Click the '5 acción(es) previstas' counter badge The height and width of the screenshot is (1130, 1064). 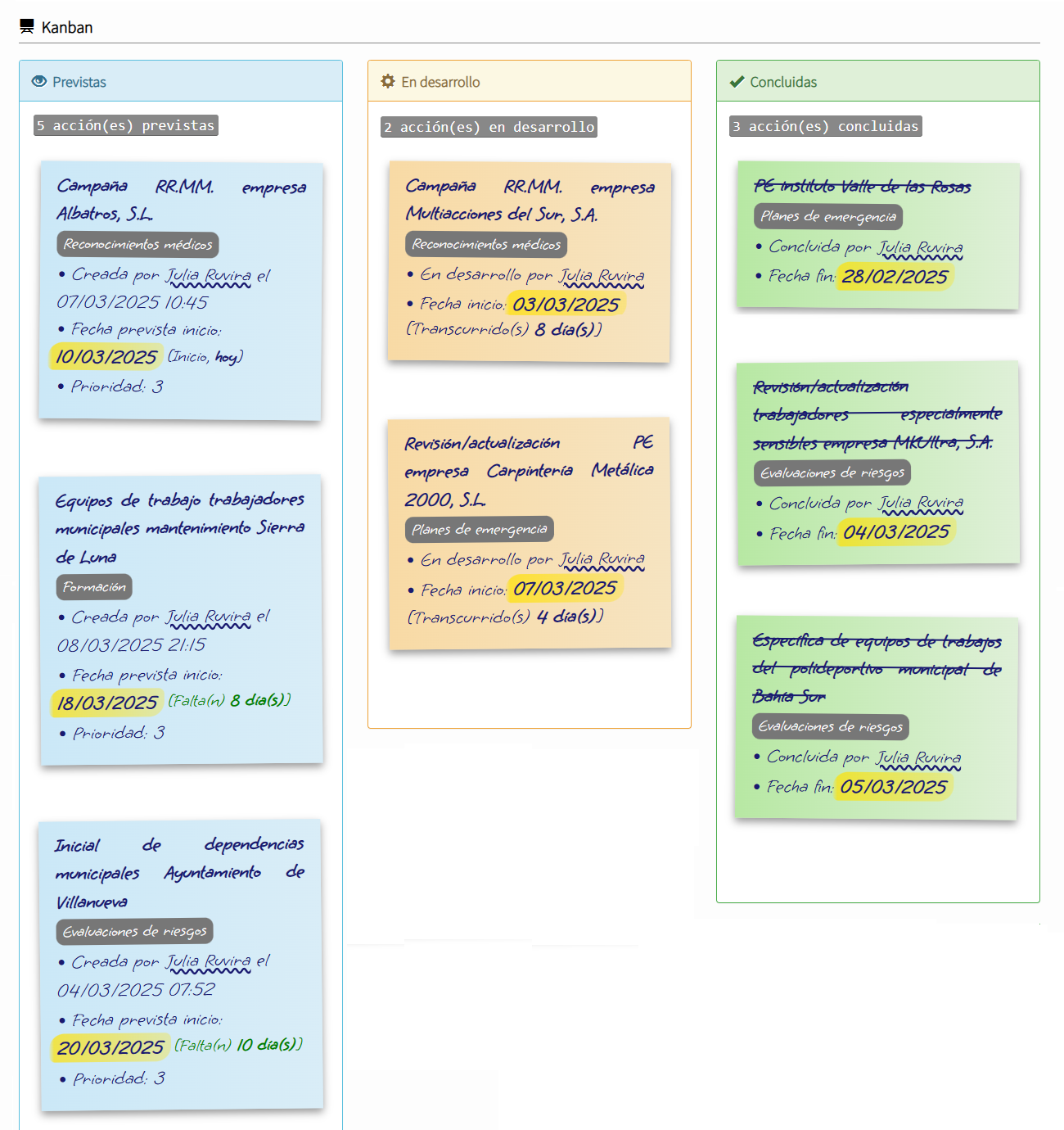[126, 125]
